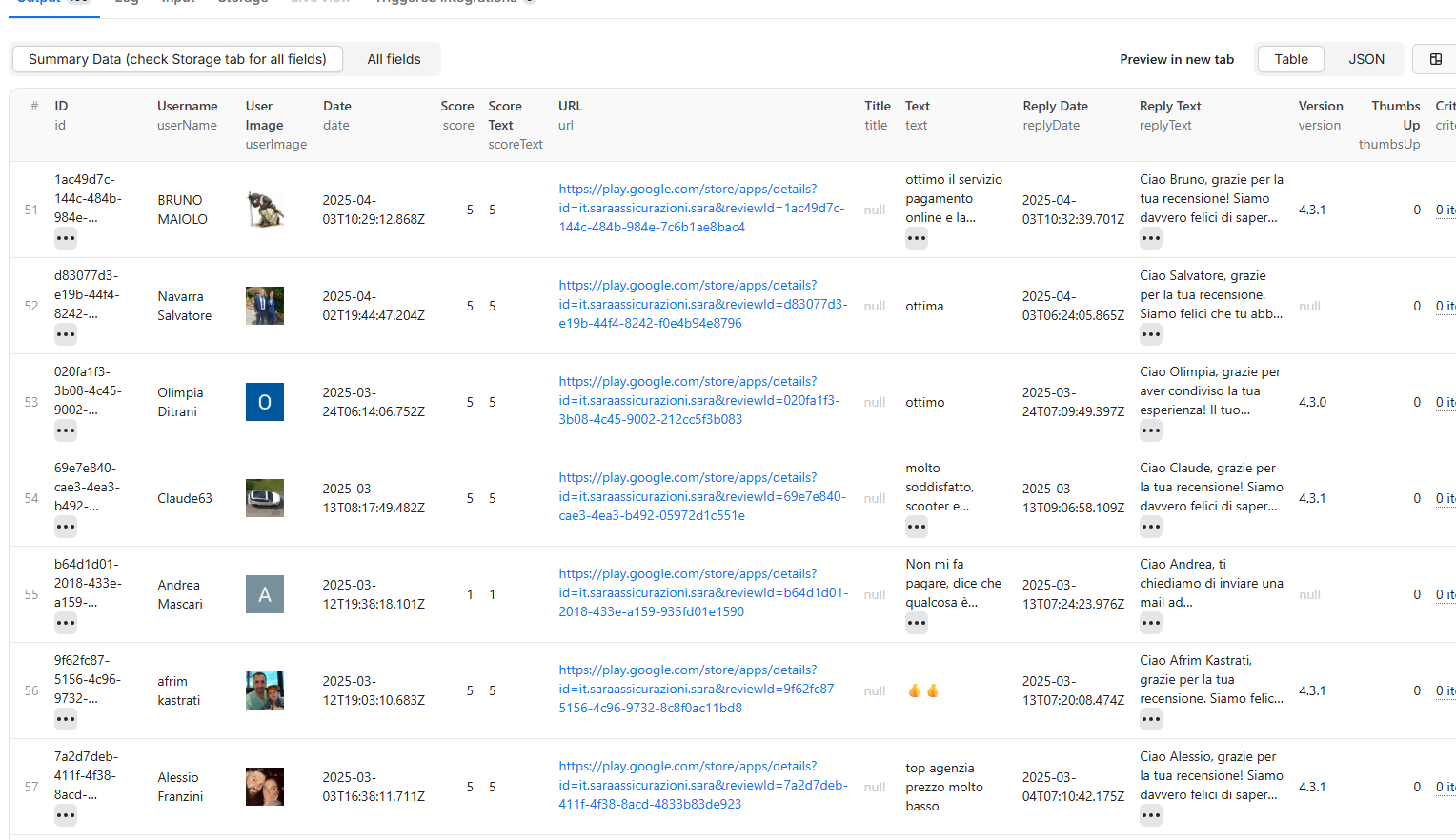Click row number 55
The height and width of the screenshot is (840, 1456).
[x=31, y=594]
